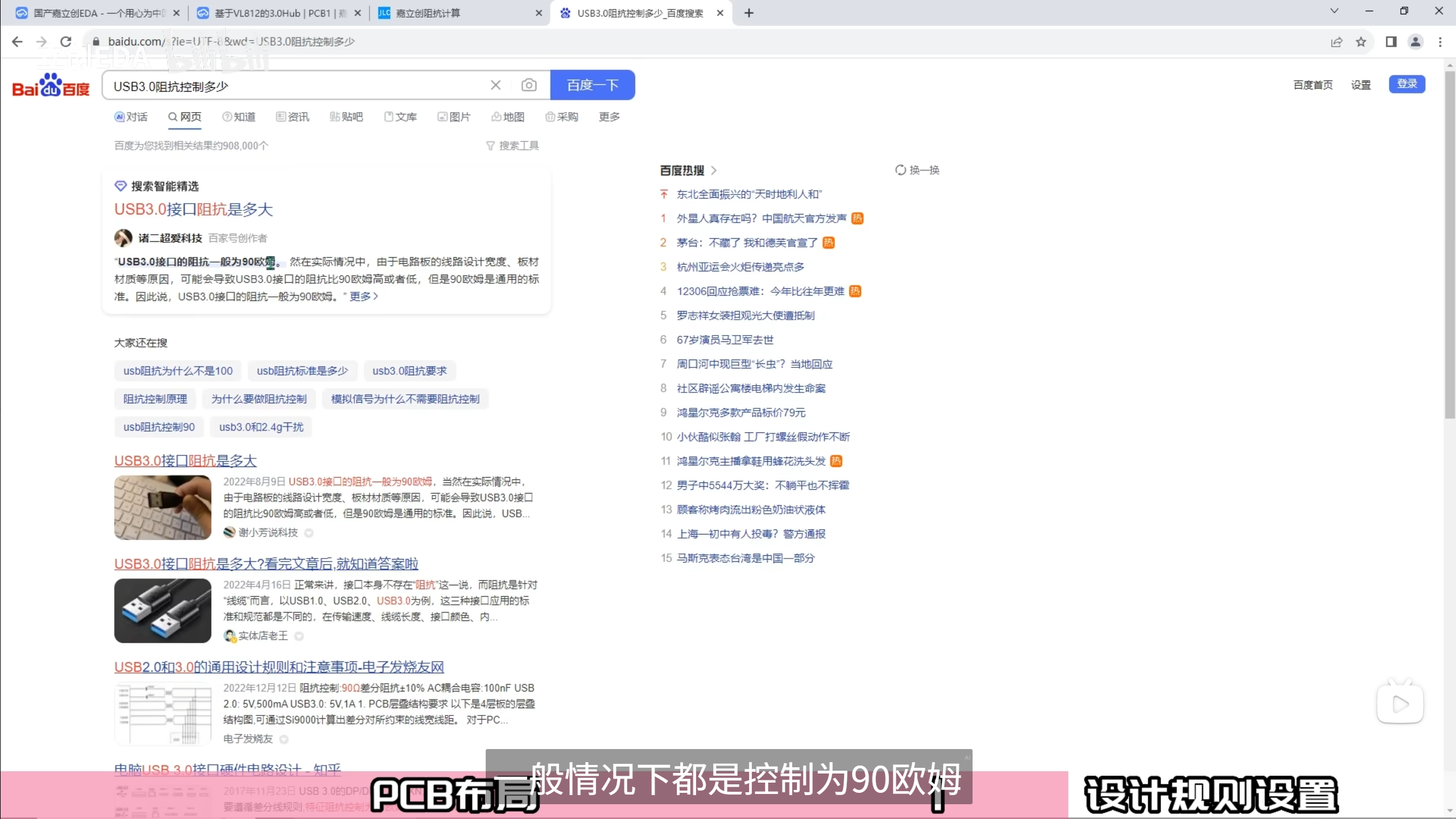Viewport: 1456px width, 819px height.
Task: Expand the 更多 search categories
Action: click(609, 117)
